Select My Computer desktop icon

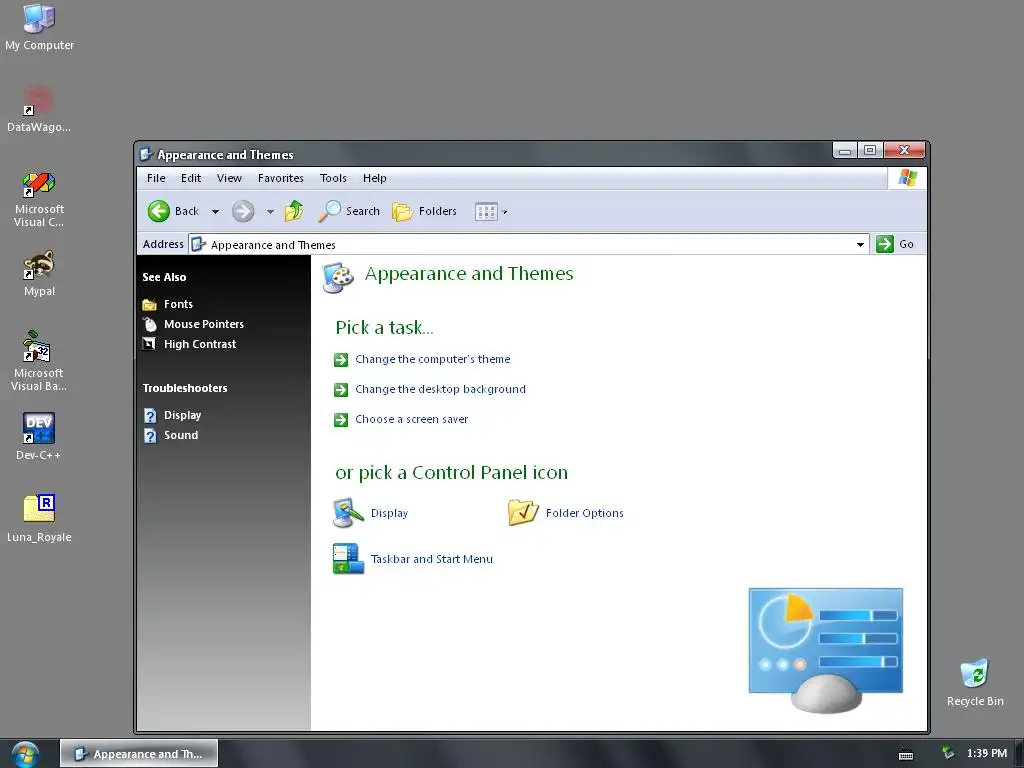(x=39, y=27)
